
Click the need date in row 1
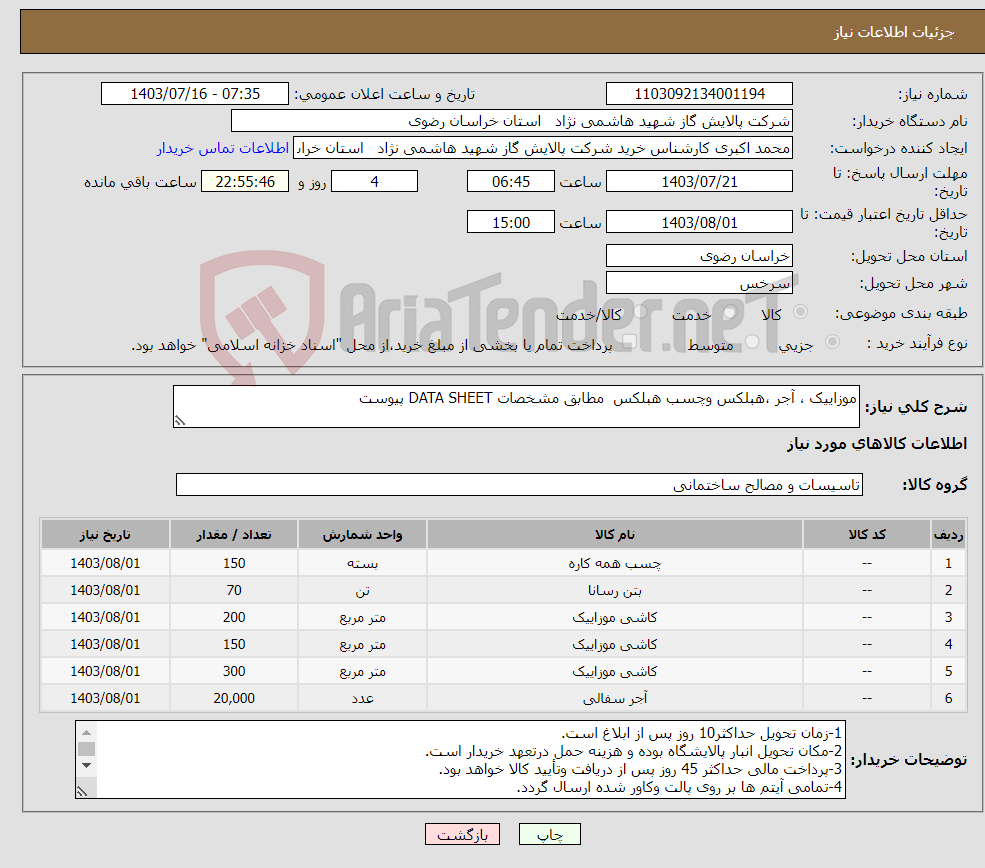point(105,563)
